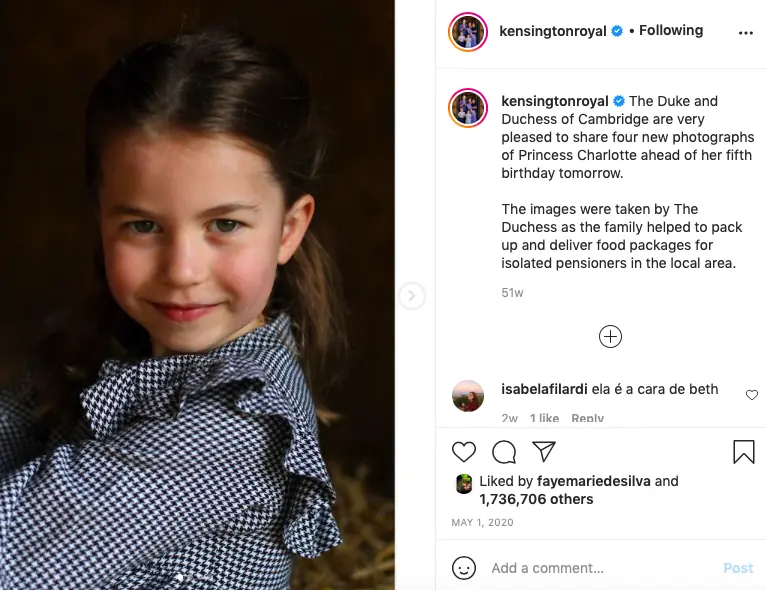Focus the Add a comment field
This screenshot has width=766, height=590.
pyautogui.click(x=600, y=568)
